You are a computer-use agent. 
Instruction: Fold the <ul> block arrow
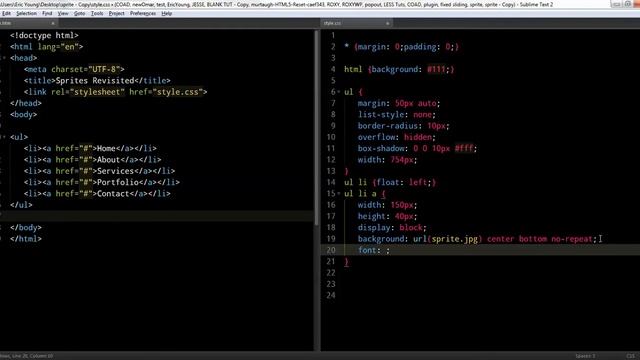pyautogui.click(x=4, y=137)
